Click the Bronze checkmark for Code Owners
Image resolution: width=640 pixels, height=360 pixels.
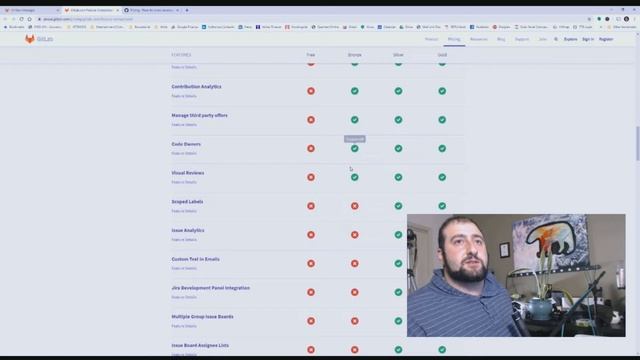[355, 149]
